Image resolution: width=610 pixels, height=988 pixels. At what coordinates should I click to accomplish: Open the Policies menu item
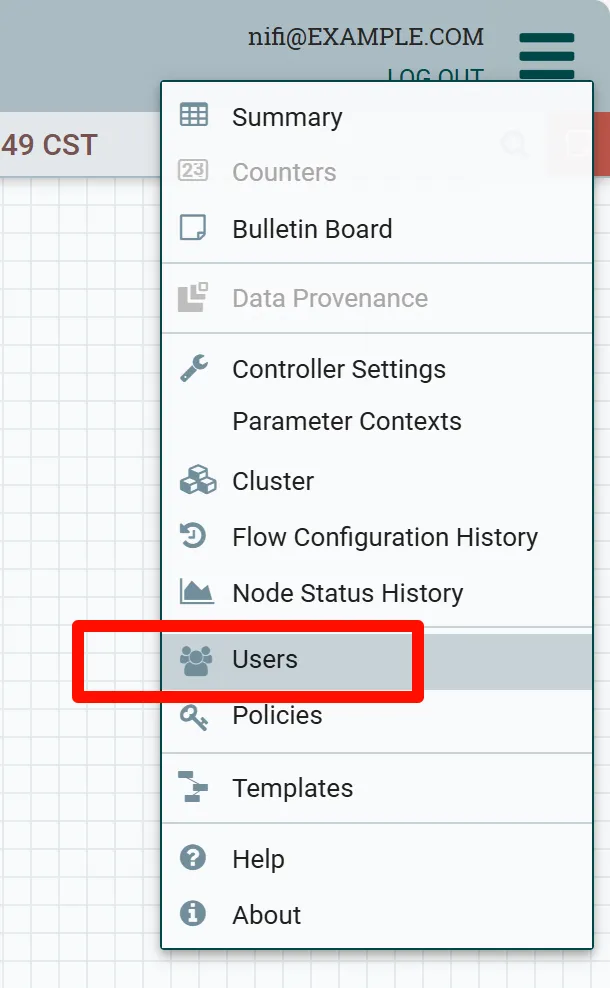coord(277,716)
